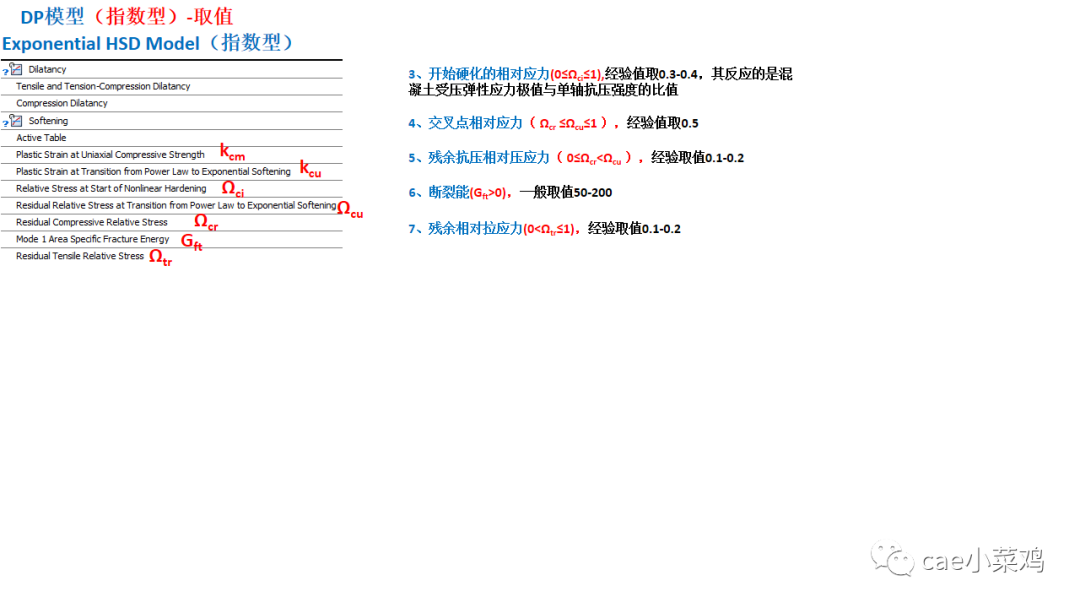Click the chart icon next to Softening
Viewport: 1080px width, 608px height.
click(15, 120)
